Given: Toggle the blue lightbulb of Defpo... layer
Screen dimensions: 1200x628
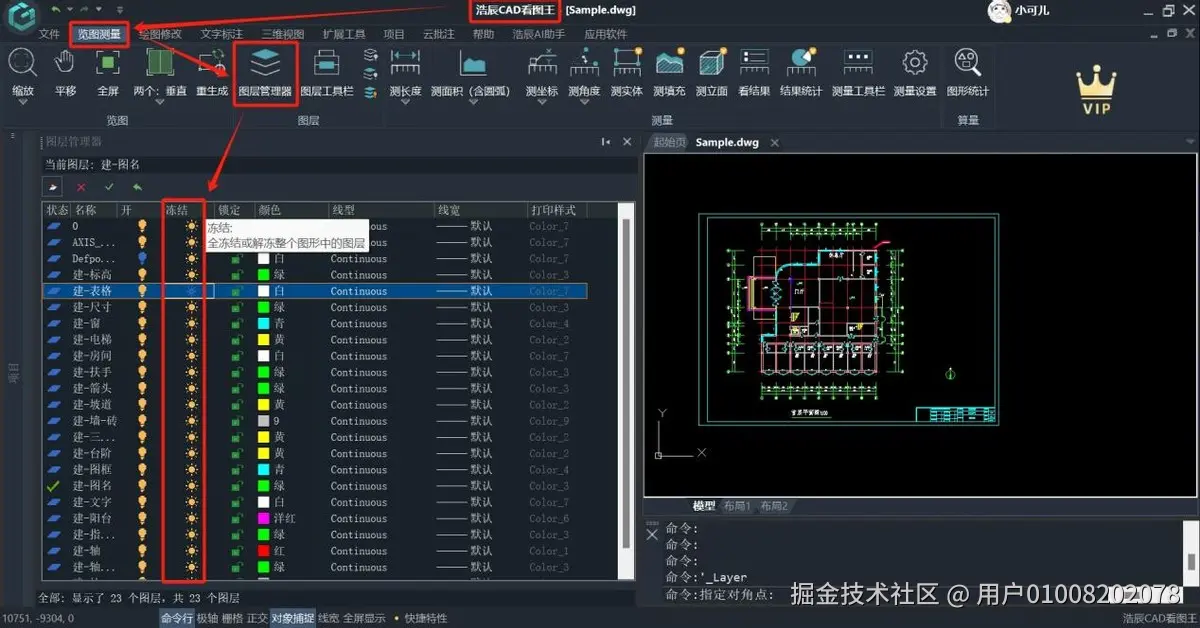Looking at the screenshot, I should coord(142,258).
